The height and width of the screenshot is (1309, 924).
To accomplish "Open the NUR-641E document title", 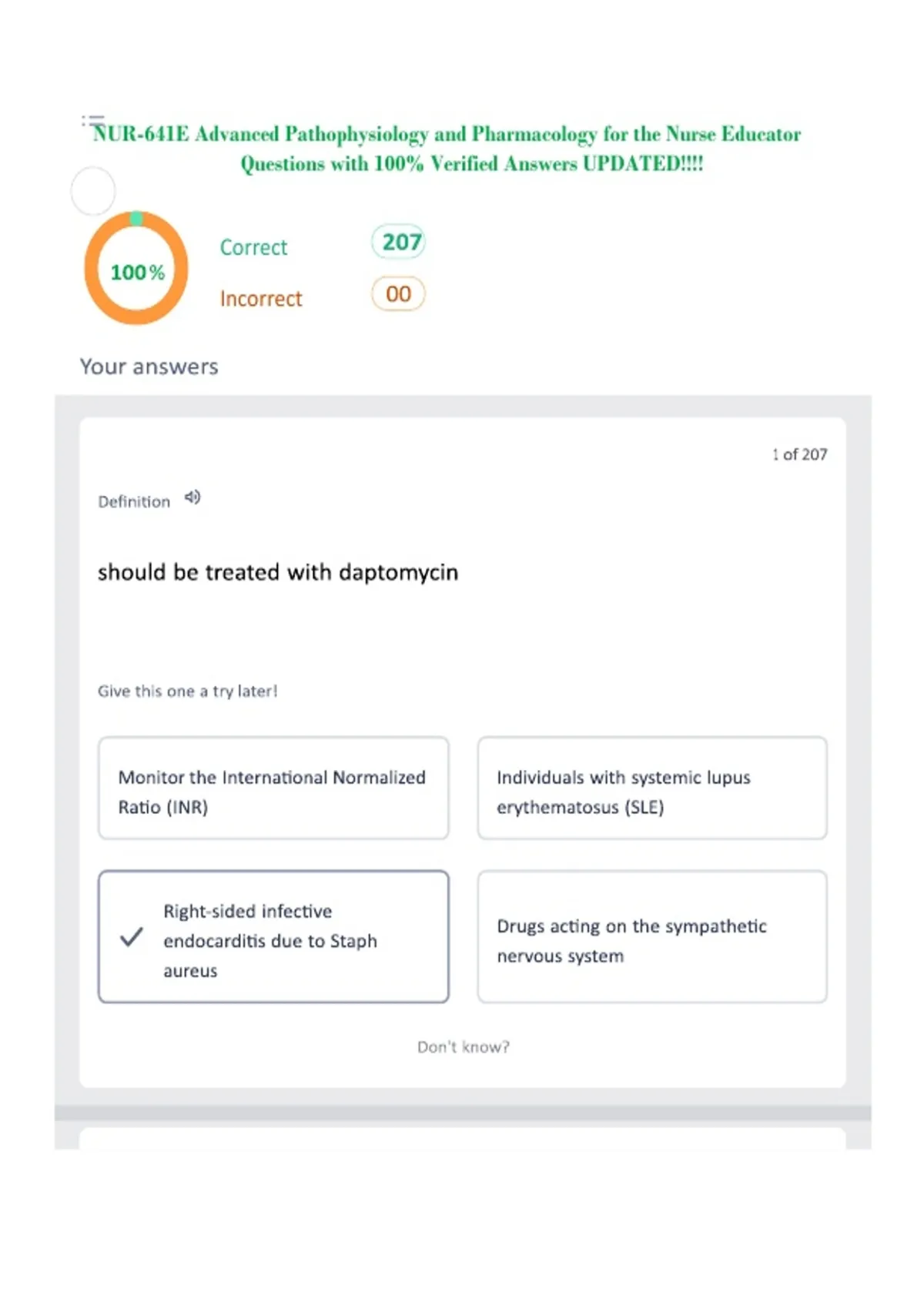I will [x=447, y=149].
